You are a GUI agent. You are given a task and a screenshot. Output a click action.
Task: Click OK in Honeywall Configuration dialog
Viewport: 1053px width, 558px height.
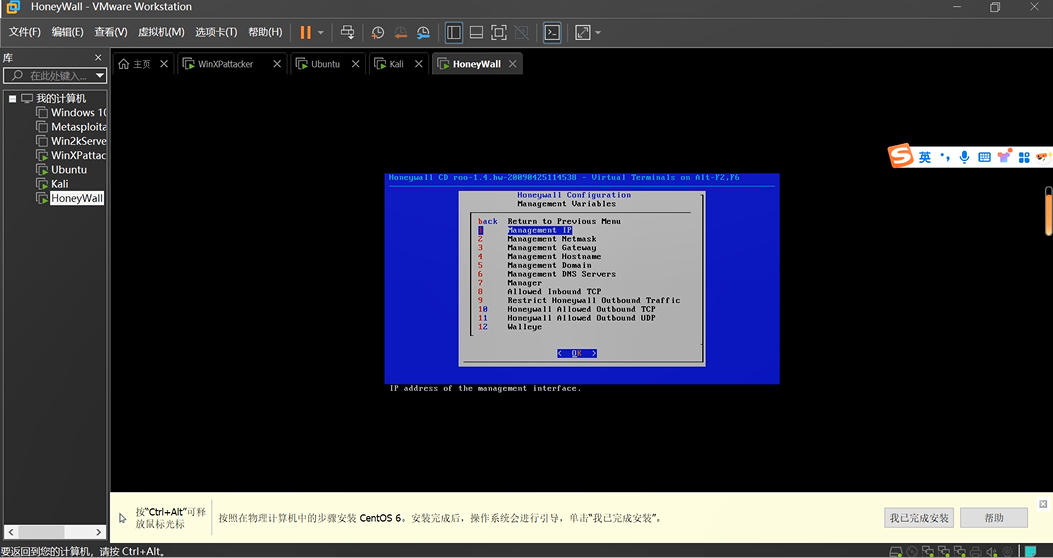coord(577,353)
